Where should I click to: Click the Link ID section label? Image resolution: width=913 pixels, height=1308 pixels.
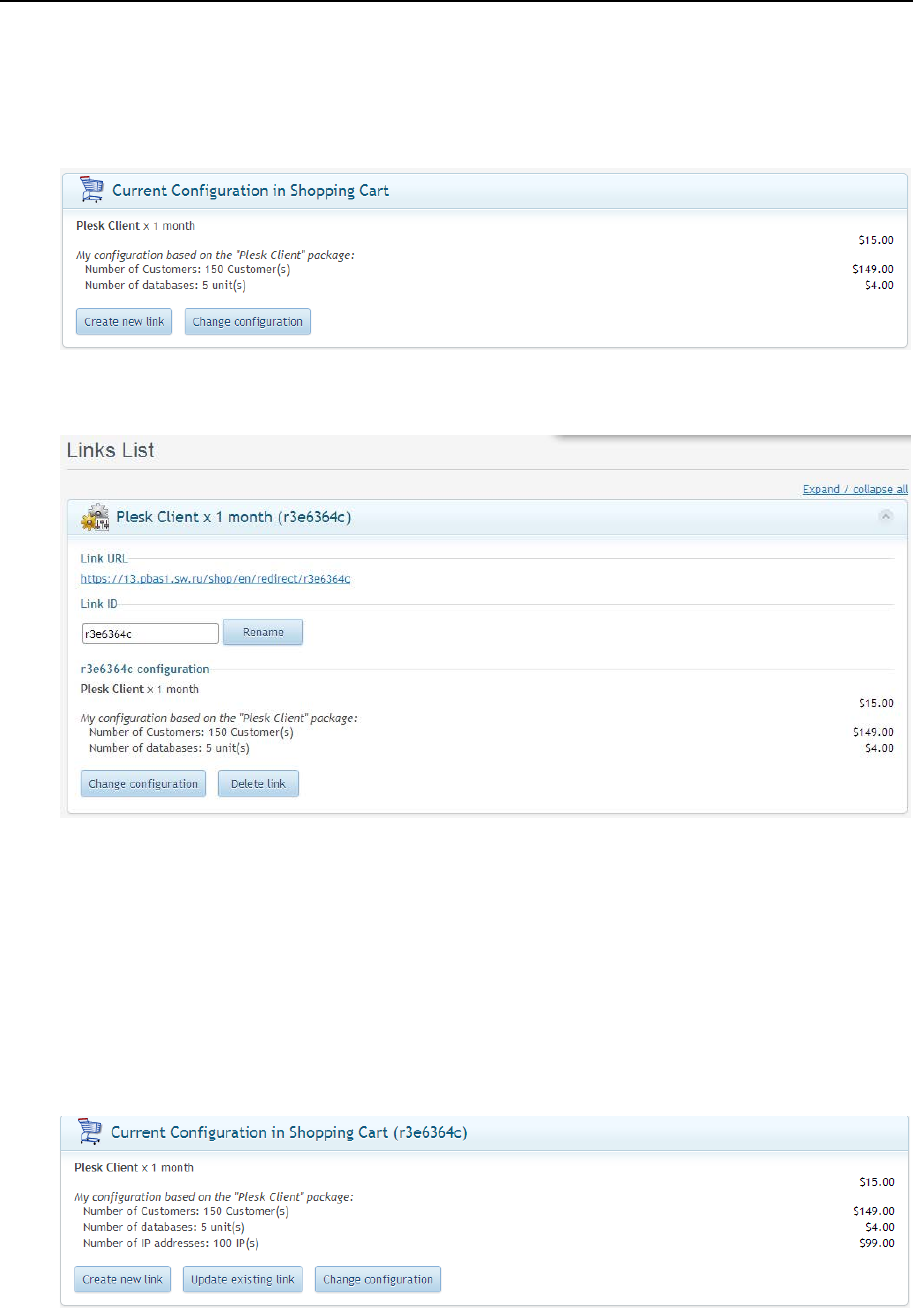[100, 604]
